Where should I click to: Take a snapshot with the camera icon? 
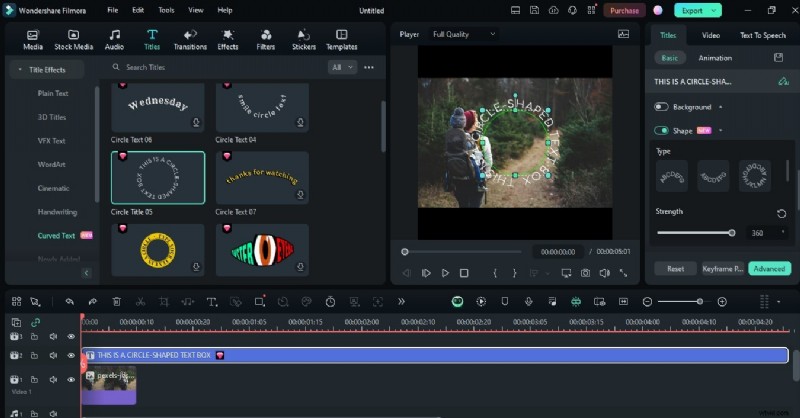pos(585,273)
